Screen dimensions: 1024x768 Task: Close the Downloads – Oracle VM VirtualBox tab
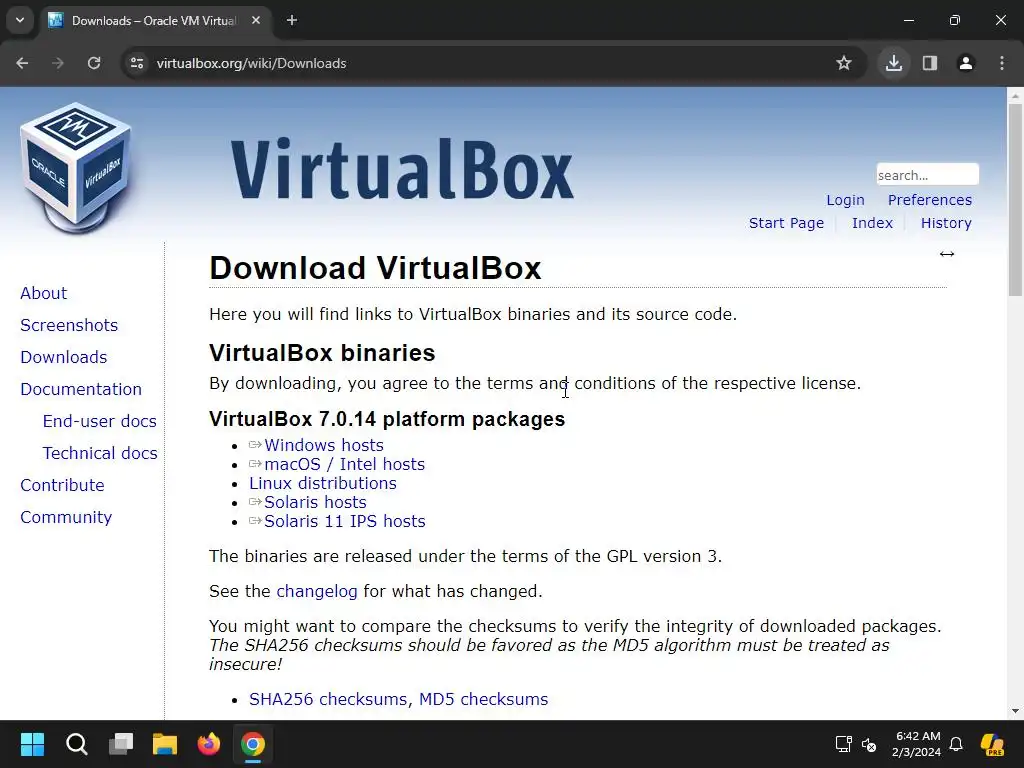click(x=256, y=20)
